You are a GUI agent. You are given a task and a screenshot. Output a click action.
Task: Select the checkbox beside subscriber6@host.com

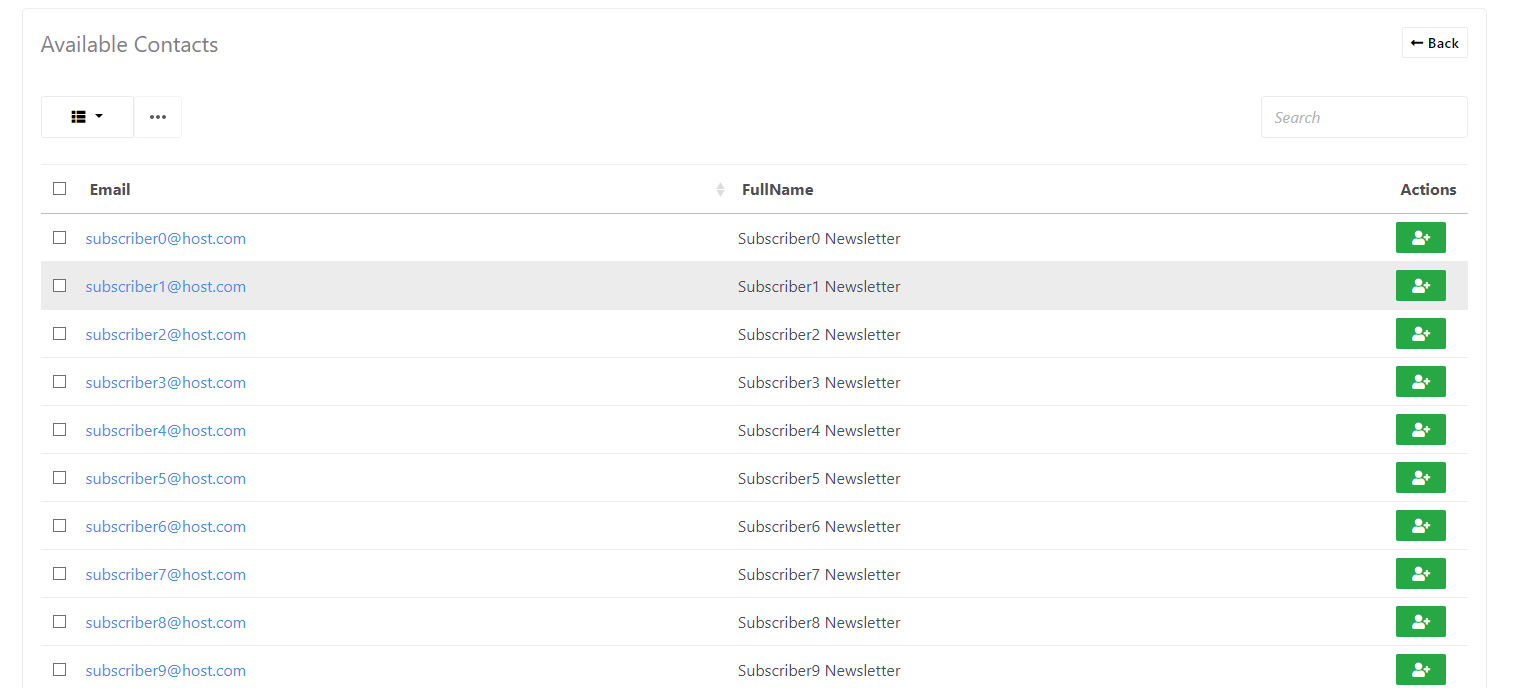pos(60,526)
